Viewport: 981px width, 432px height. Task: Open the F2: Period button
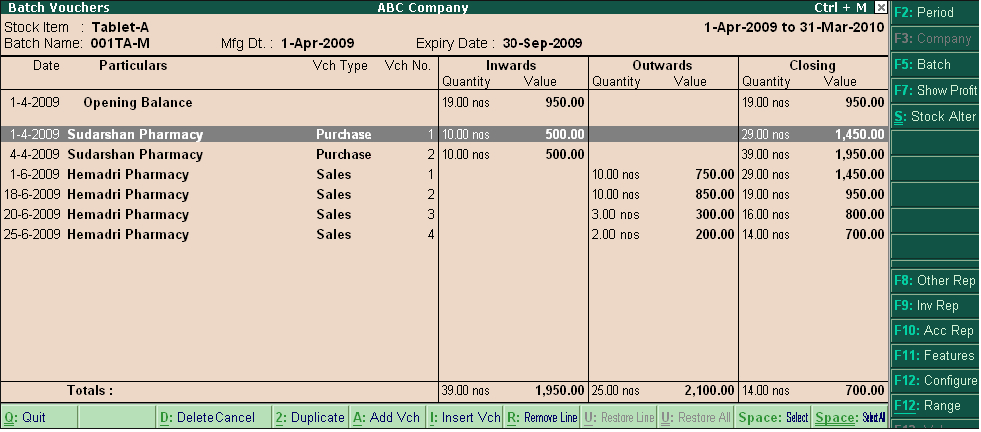point(935,13)
